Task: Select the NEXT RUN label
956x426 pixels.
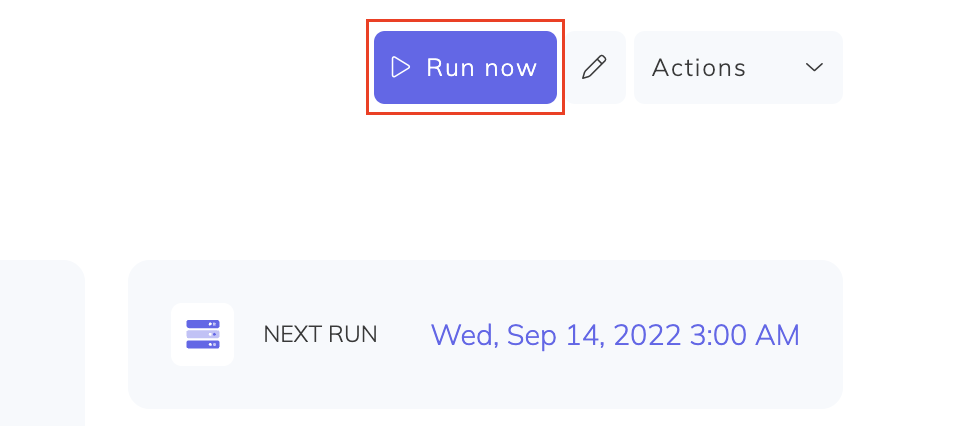Action: click(320, 335)
